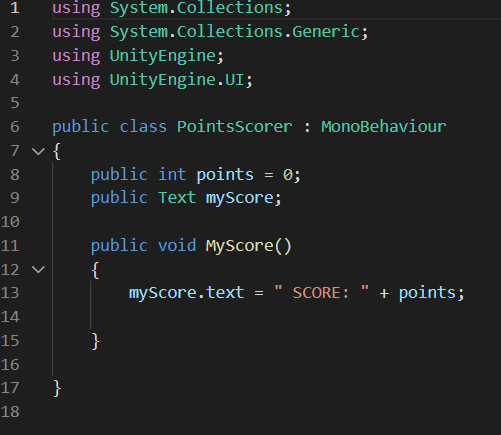The width and height of the screenshot is (501, 435).
Task: Click the int keyword on line 8
Action: [172, 175]
